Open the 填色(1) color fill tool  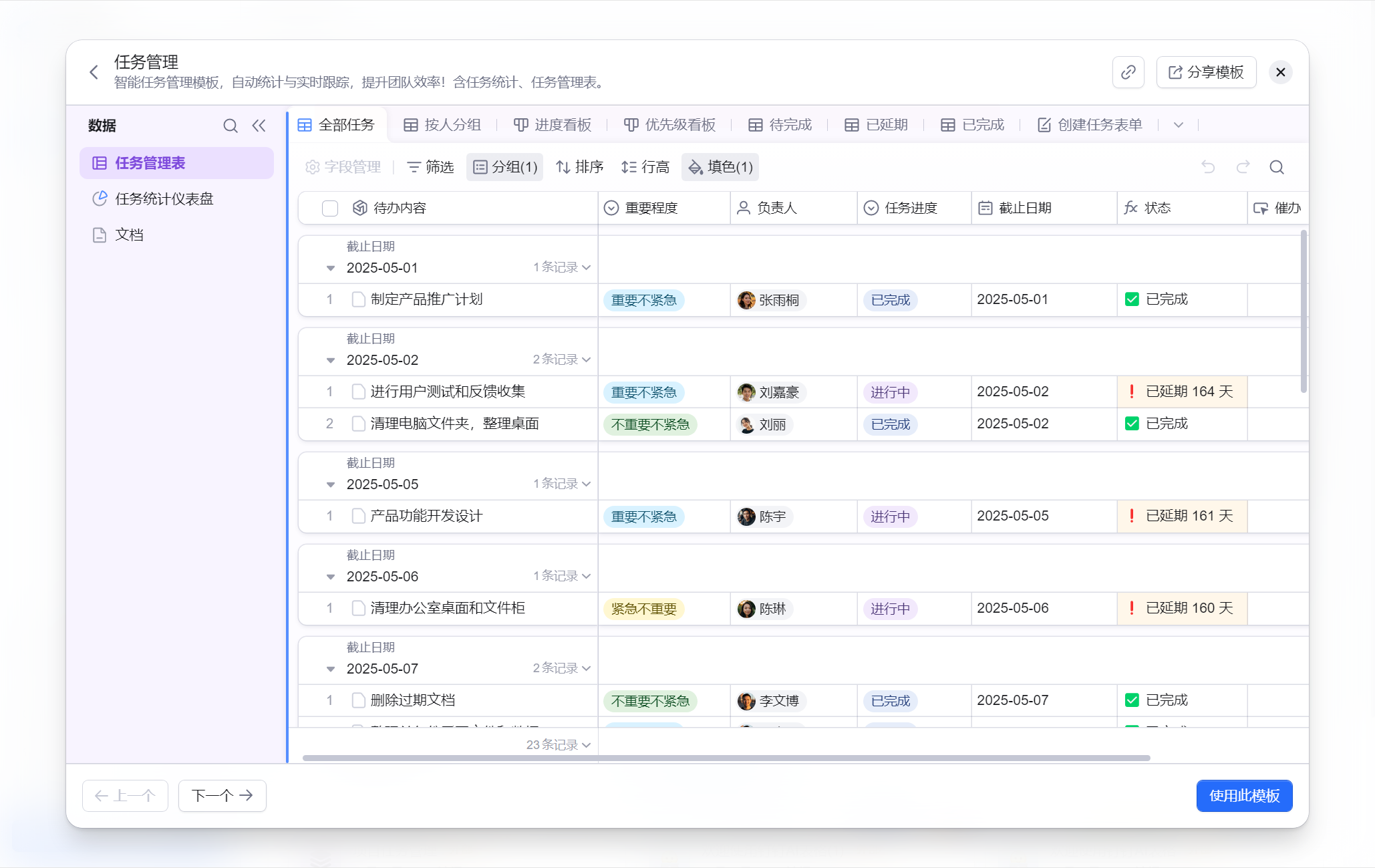click(x=720, y=167)
